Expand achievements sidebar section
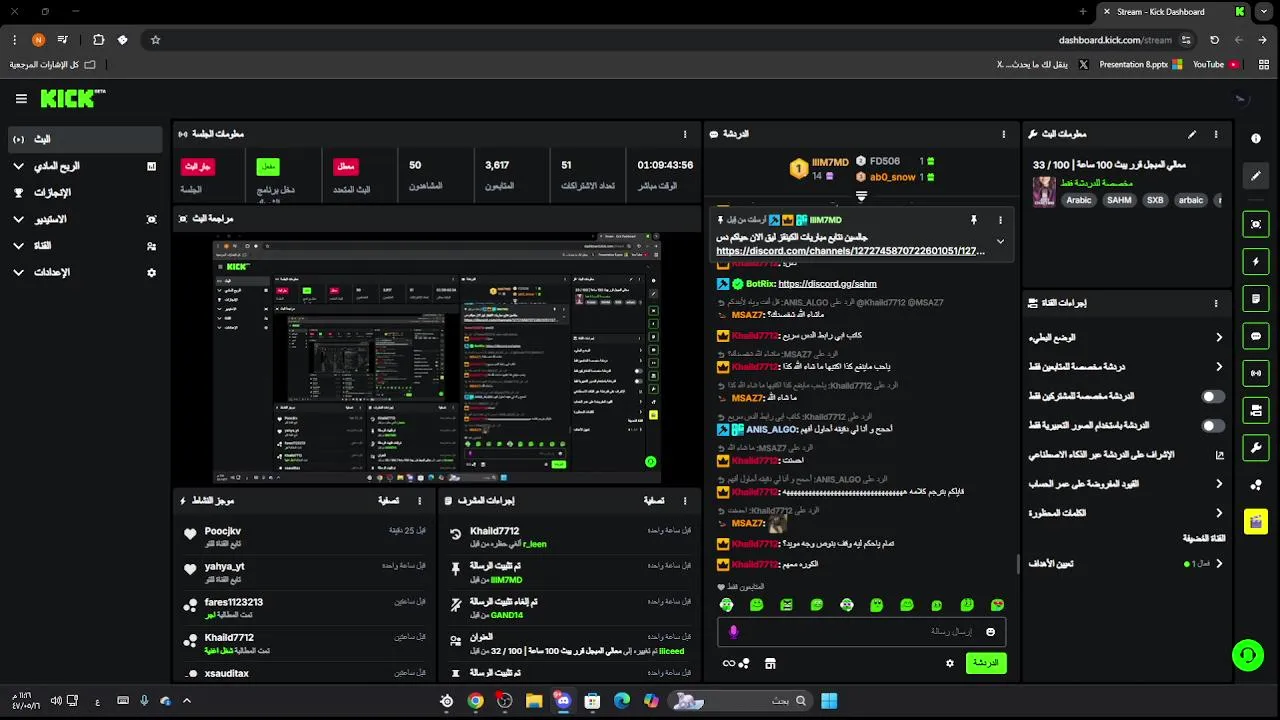The width and height of the screenshot is (1280, 720). pyautogui.click(x=84, y=192)
